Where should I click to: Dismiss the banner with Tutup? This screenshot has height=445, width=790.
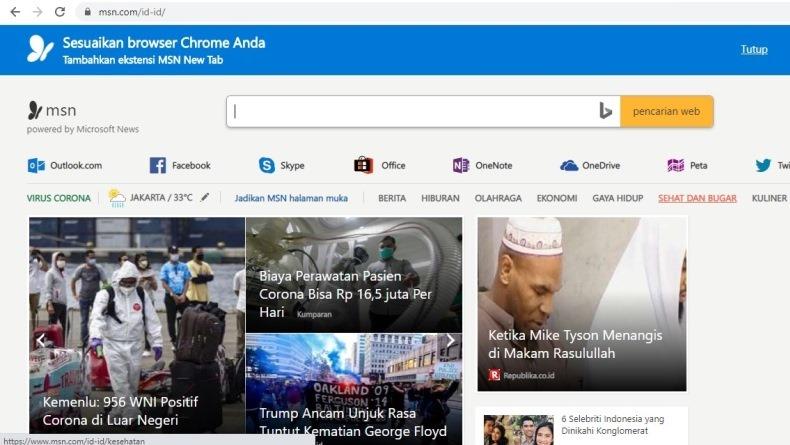[754, 49]
